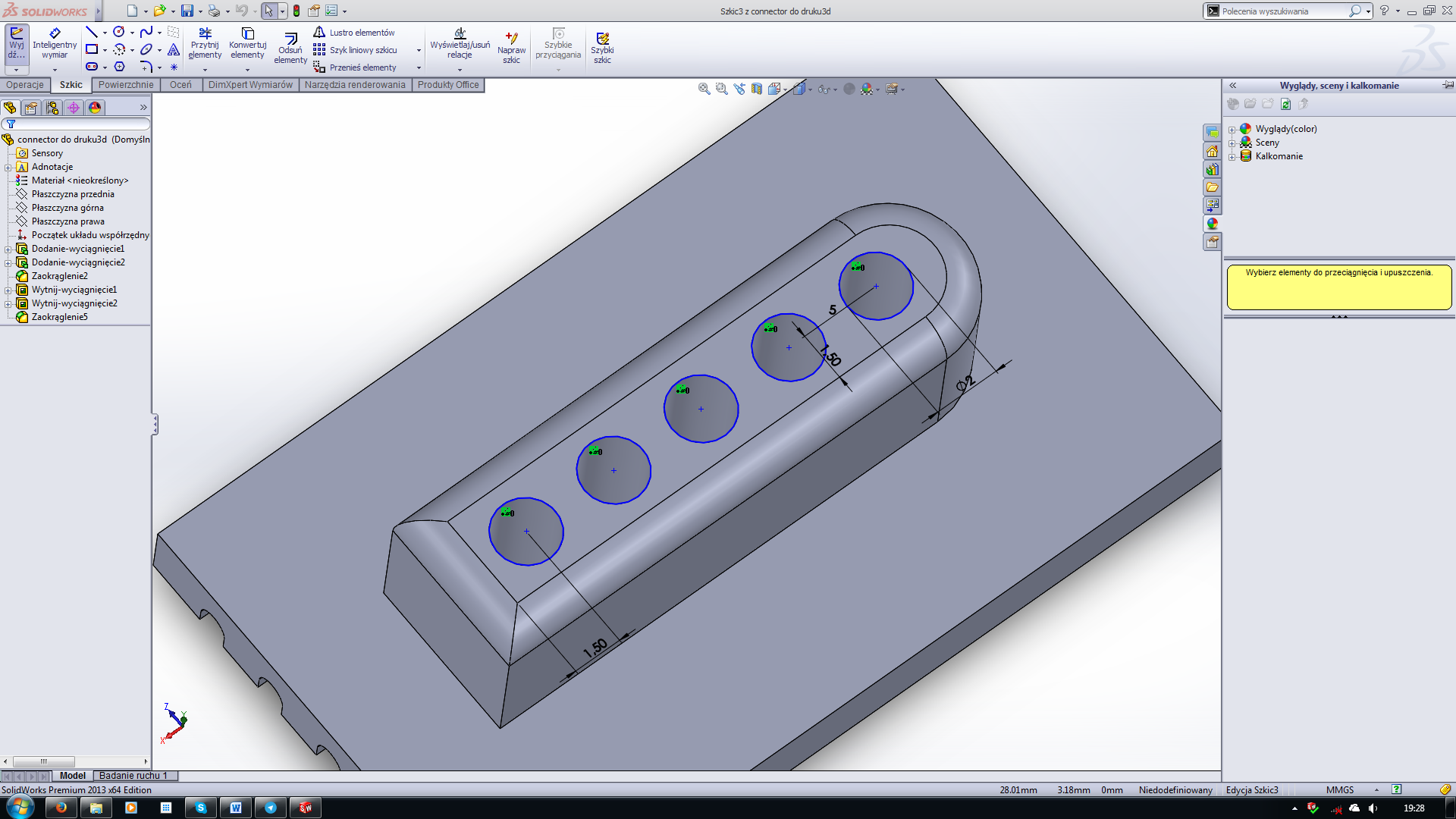Image resolution: width=1456 pixels, height=819 pixels.
Task: Switch to the Operacje tab
Action: 24,85
